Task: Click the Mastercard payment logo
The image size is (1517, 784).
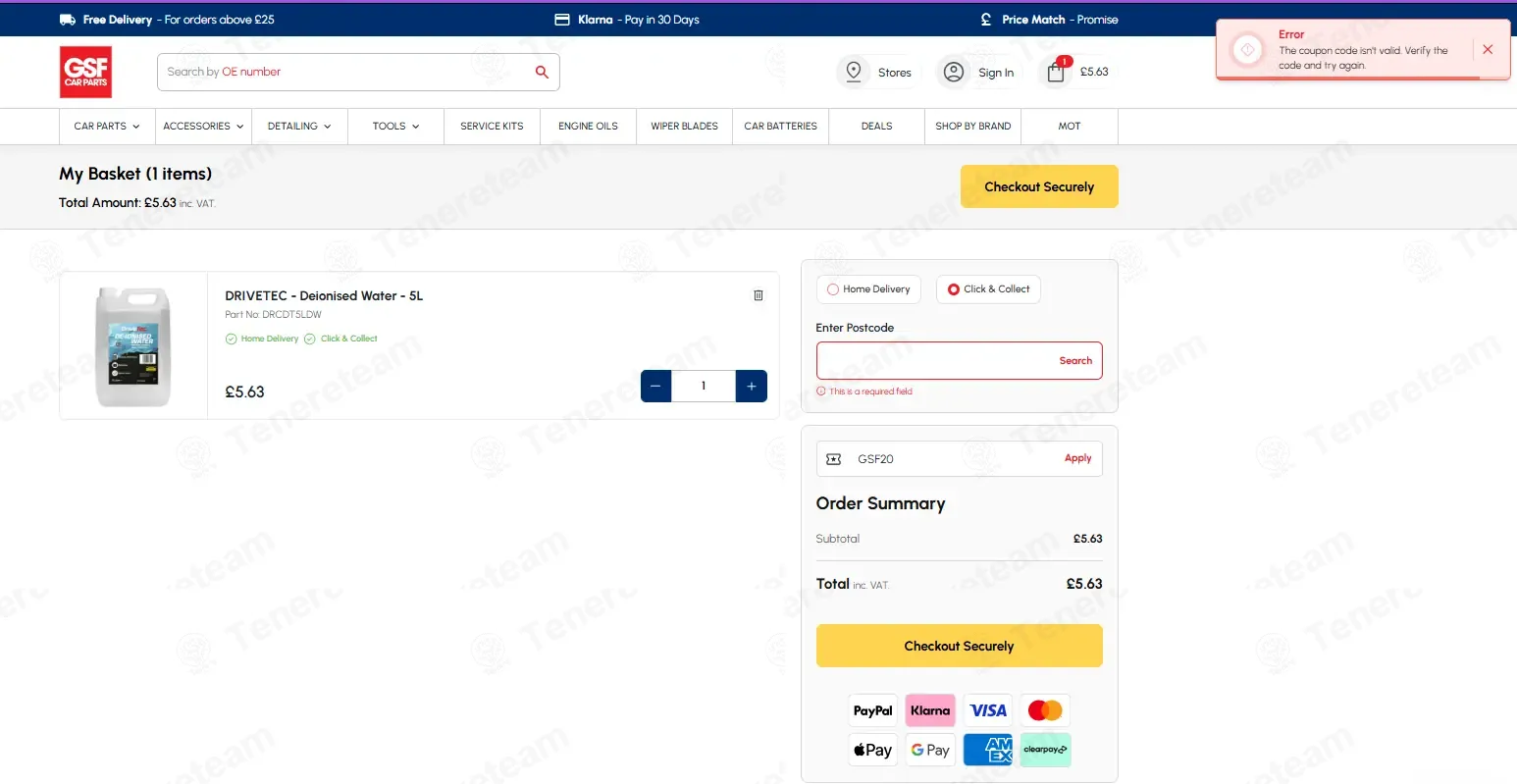Action: pyautogui.click(x=1045, y=710)
